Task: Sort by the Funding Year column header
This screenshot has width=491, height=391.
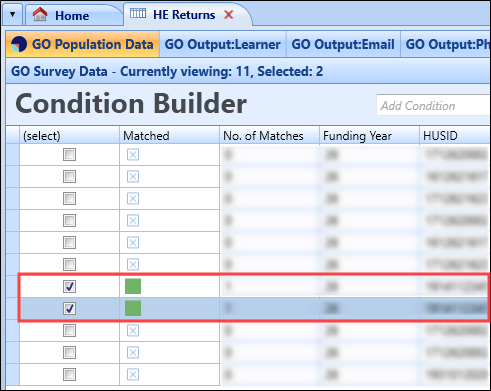Action: [x=369, y=136]
